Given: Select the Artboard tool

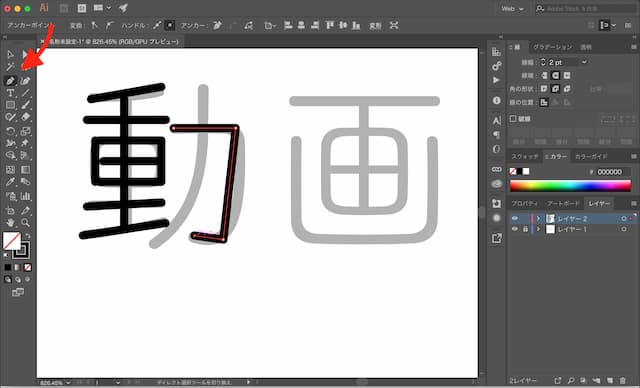Looking at the screenshot, I should (10, 211).
